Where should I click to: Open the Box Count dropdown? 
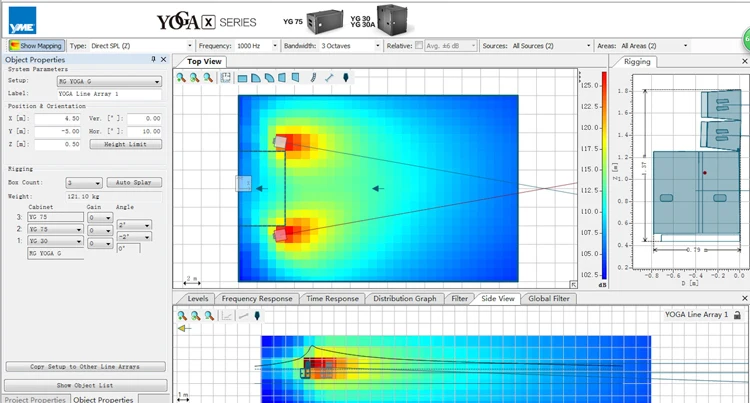tap(84, 183)
